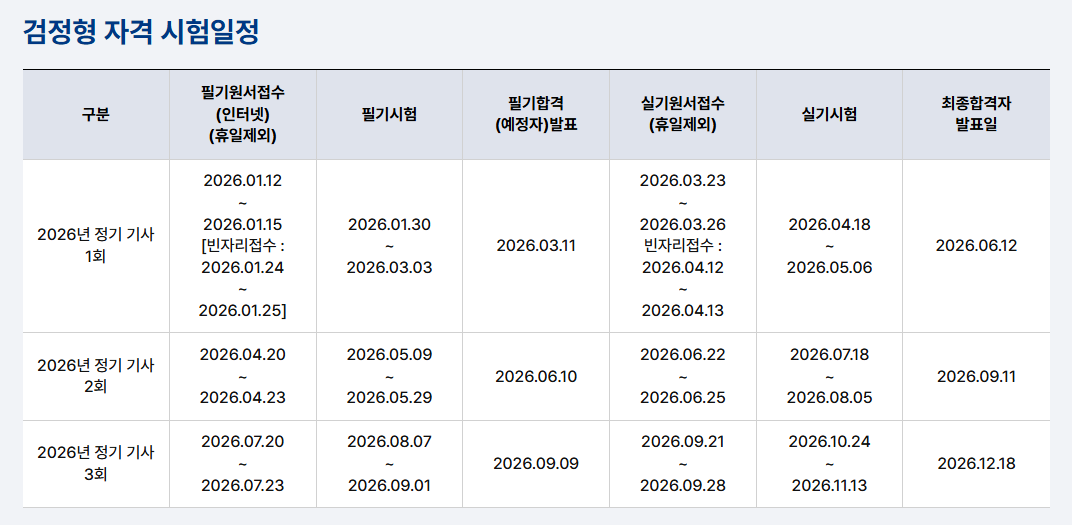
Task: Select the 구분 column header
Action: 96,115
